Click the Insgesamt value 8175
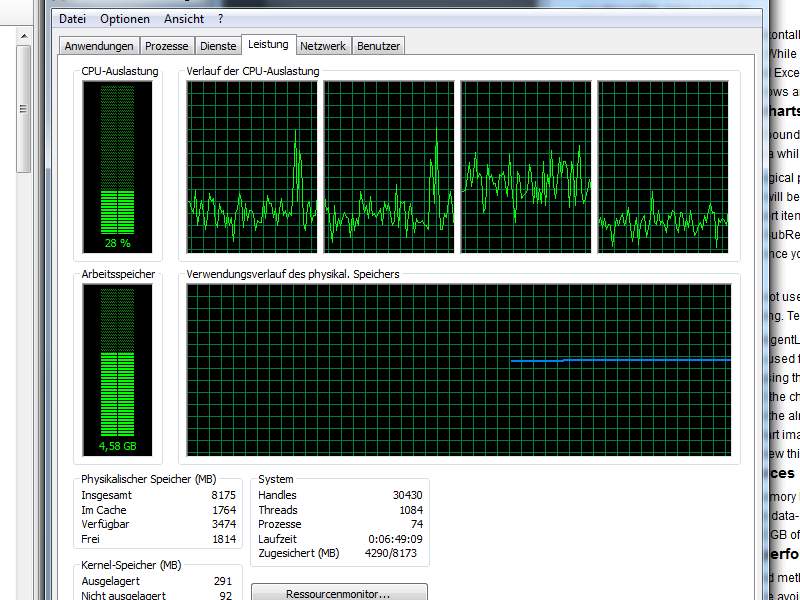This screenshot has height=600, width=800. click(223, 495)
